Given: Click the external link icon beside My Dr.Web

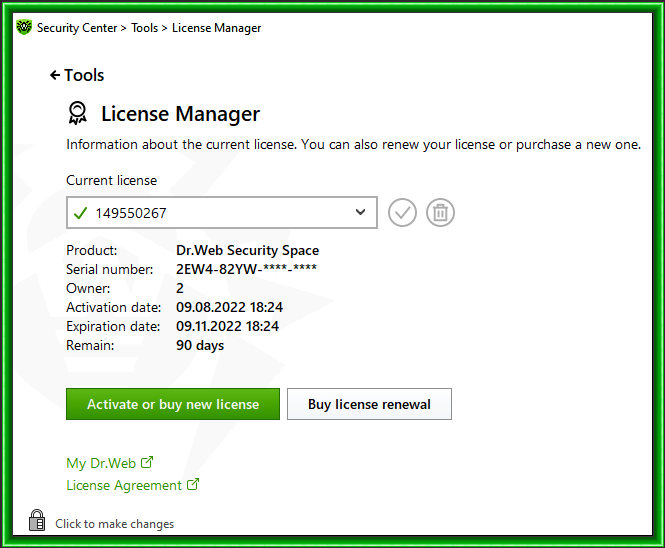Looking at the screenshot, I should 147,462.
